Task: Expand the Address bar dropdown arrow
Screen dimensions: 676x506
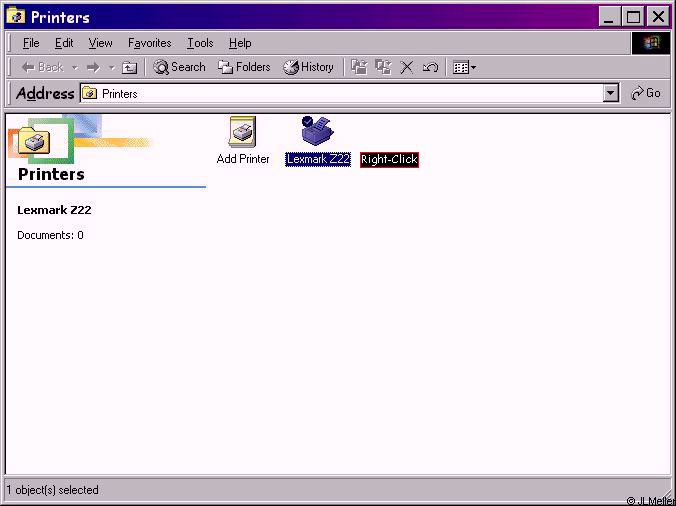Action: pos(610,93)
